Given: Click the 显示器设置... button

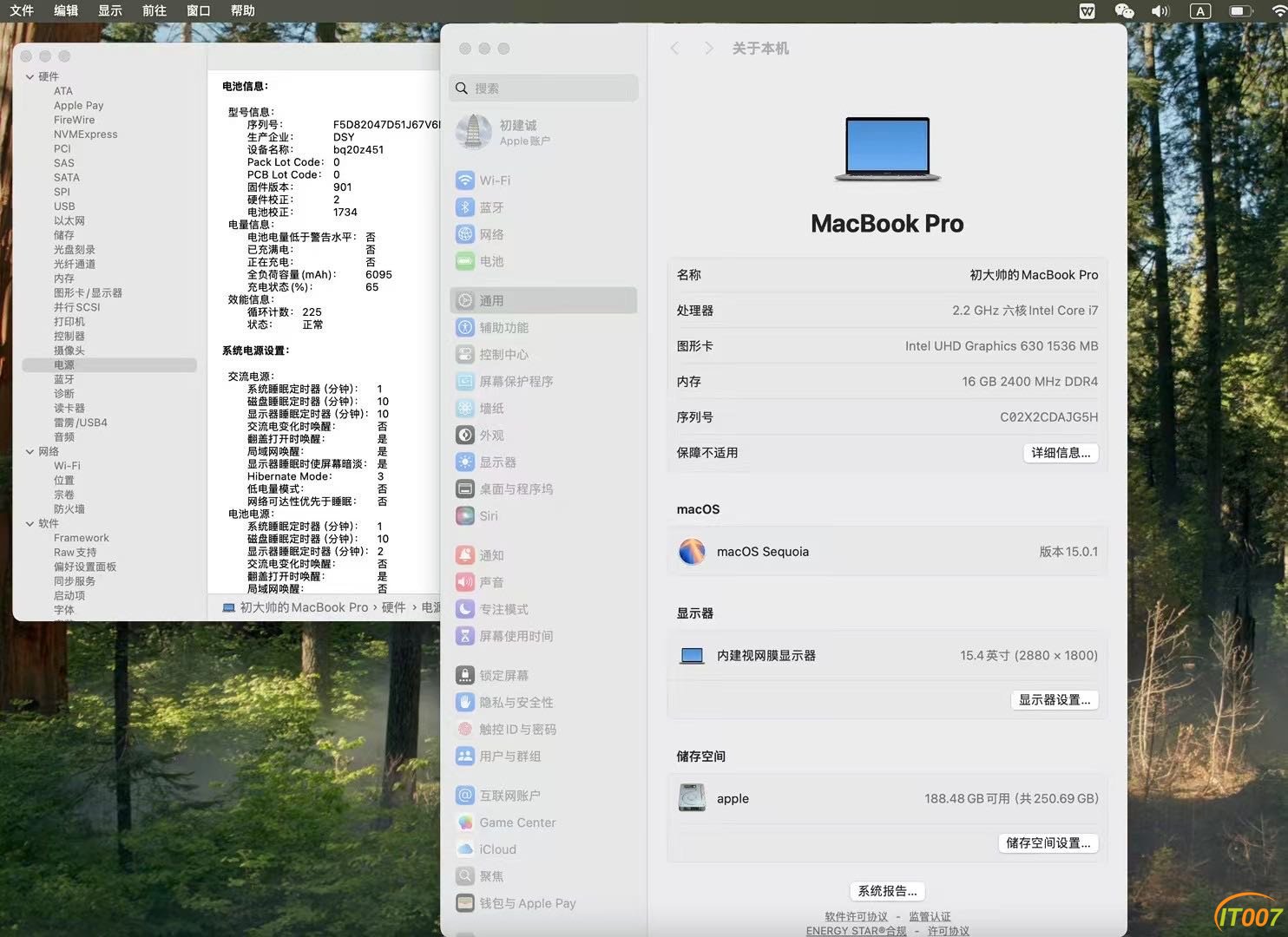Looking at the screenshot, I should 1055,700.
